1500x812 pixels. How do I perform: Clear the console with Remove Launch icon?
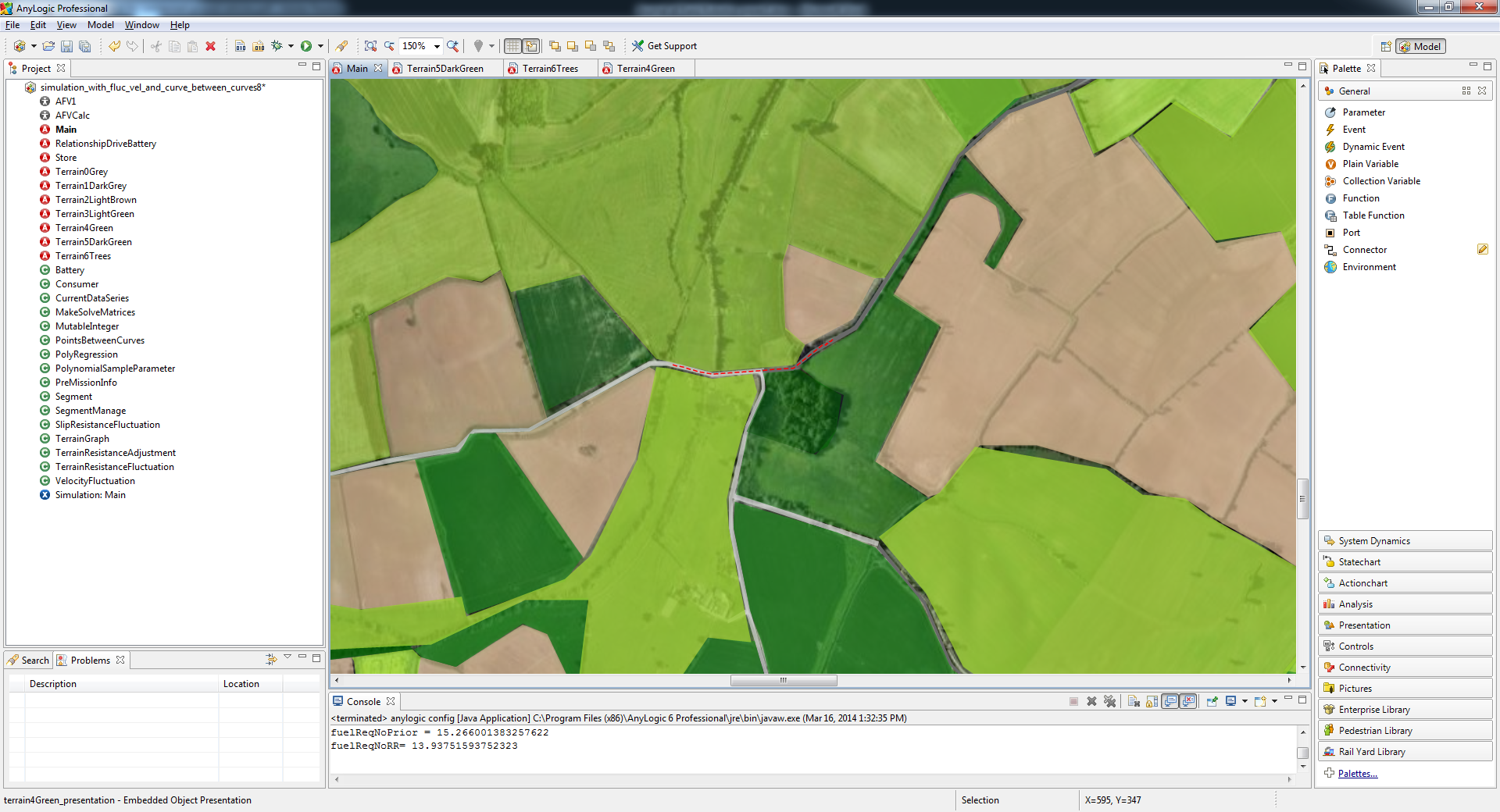(1091, 701)
